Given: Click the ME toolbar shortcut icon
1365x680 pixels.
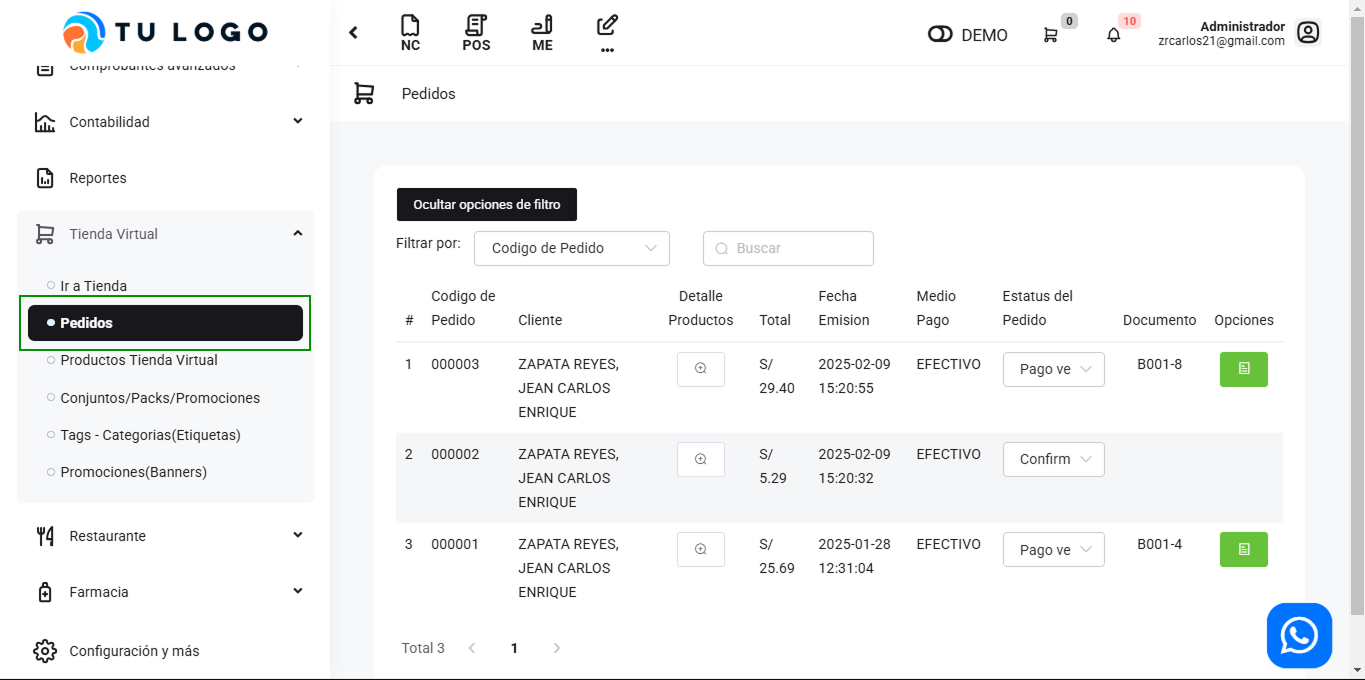Looking at the screenshot, I should [542, 33].
